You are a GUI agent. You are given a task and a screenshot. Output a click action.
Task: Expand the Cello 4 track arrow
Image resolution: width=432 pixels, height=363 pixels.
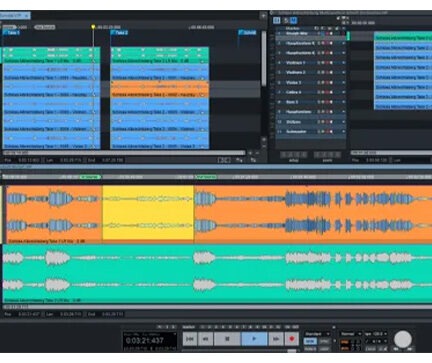click(x=343, y=92)
